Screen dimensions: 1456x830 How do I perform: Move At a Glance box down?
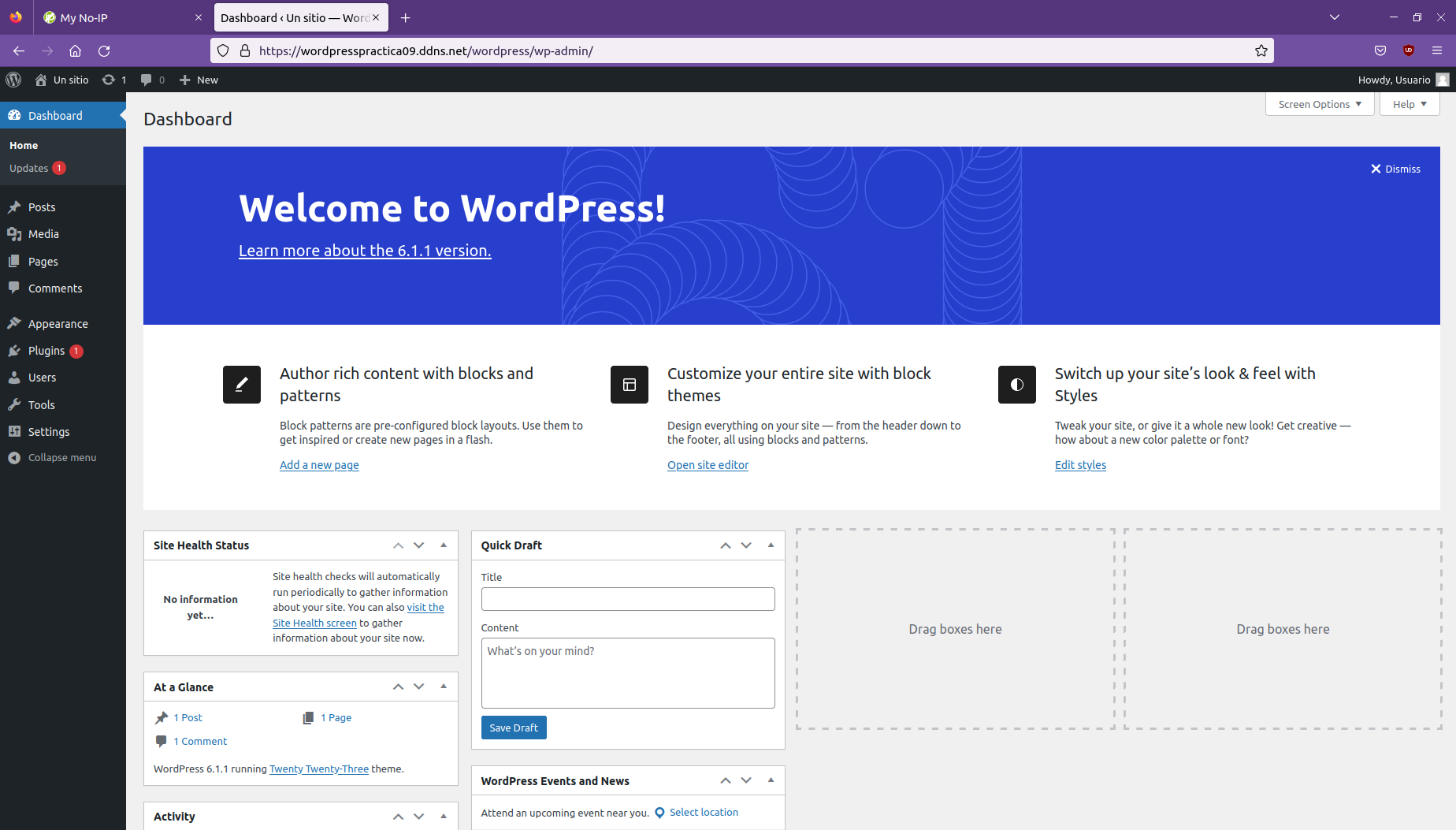pyautogui.click(x=419, y=687)
